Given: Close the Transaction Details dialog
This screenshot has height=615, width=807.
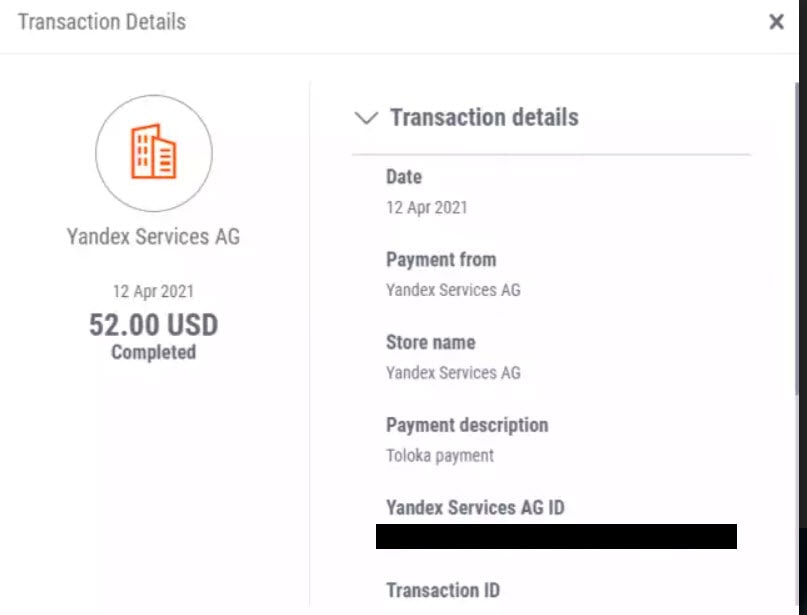Looking at the screenshot, I should click(x=776, y=22).
